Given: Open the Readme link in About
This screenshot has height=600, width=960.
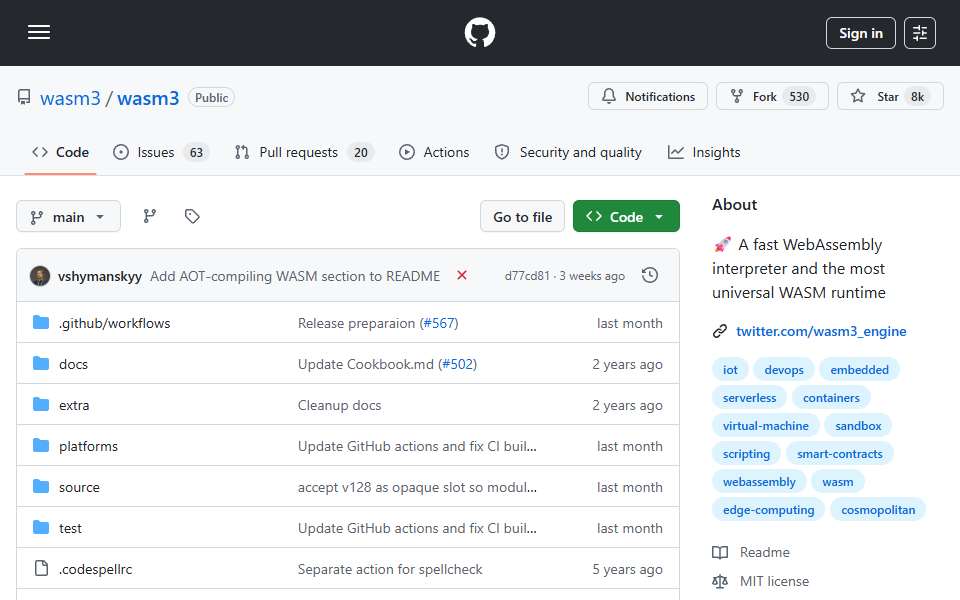Looking at the screenshot, I should [765, 552].
